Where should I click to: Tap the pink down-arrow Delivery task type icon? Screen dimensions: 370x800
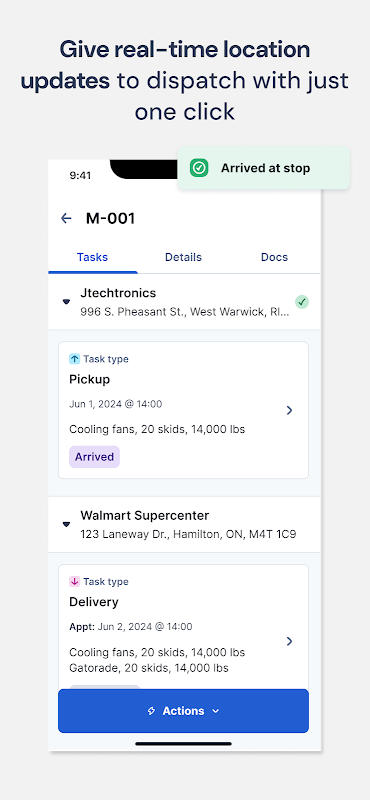[x=75, y=582]
